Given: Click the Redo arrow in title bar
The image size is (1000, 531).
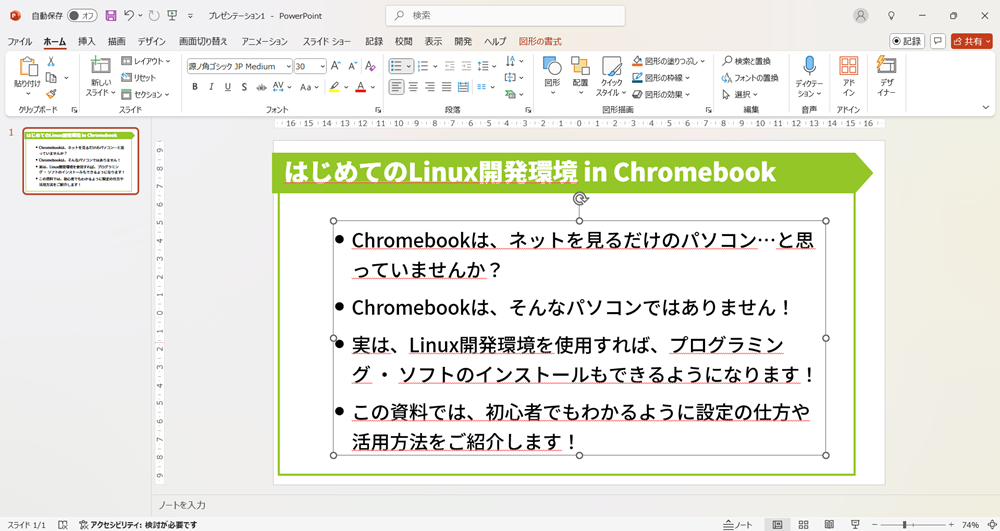Looking at the screenshot, I should pyautogui.click(x=154, y=15).
